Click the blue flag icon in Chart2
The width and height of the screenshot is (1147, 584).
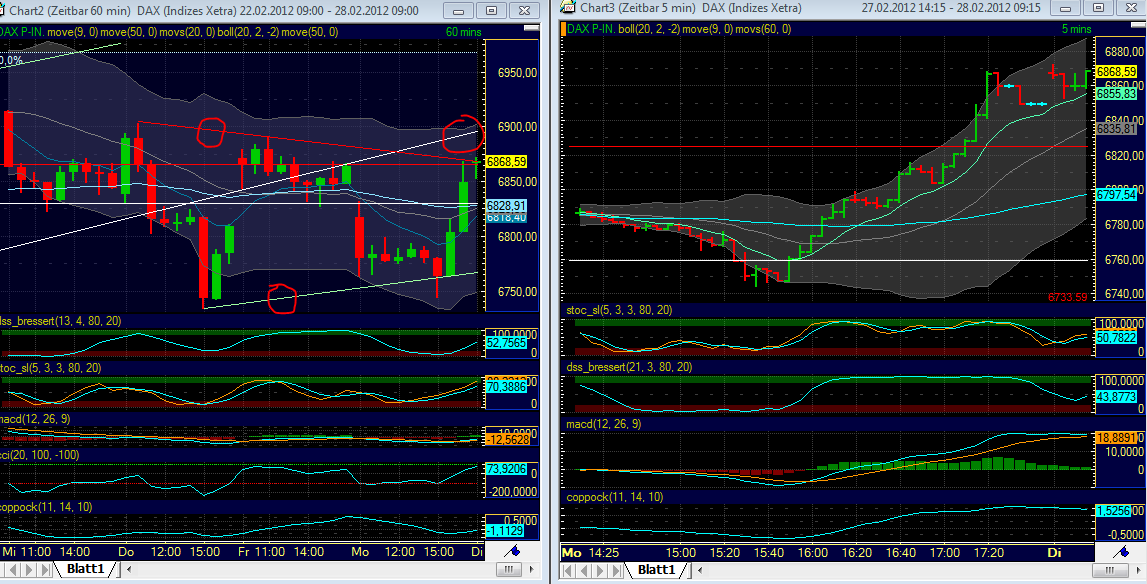[x=514, y=552]
